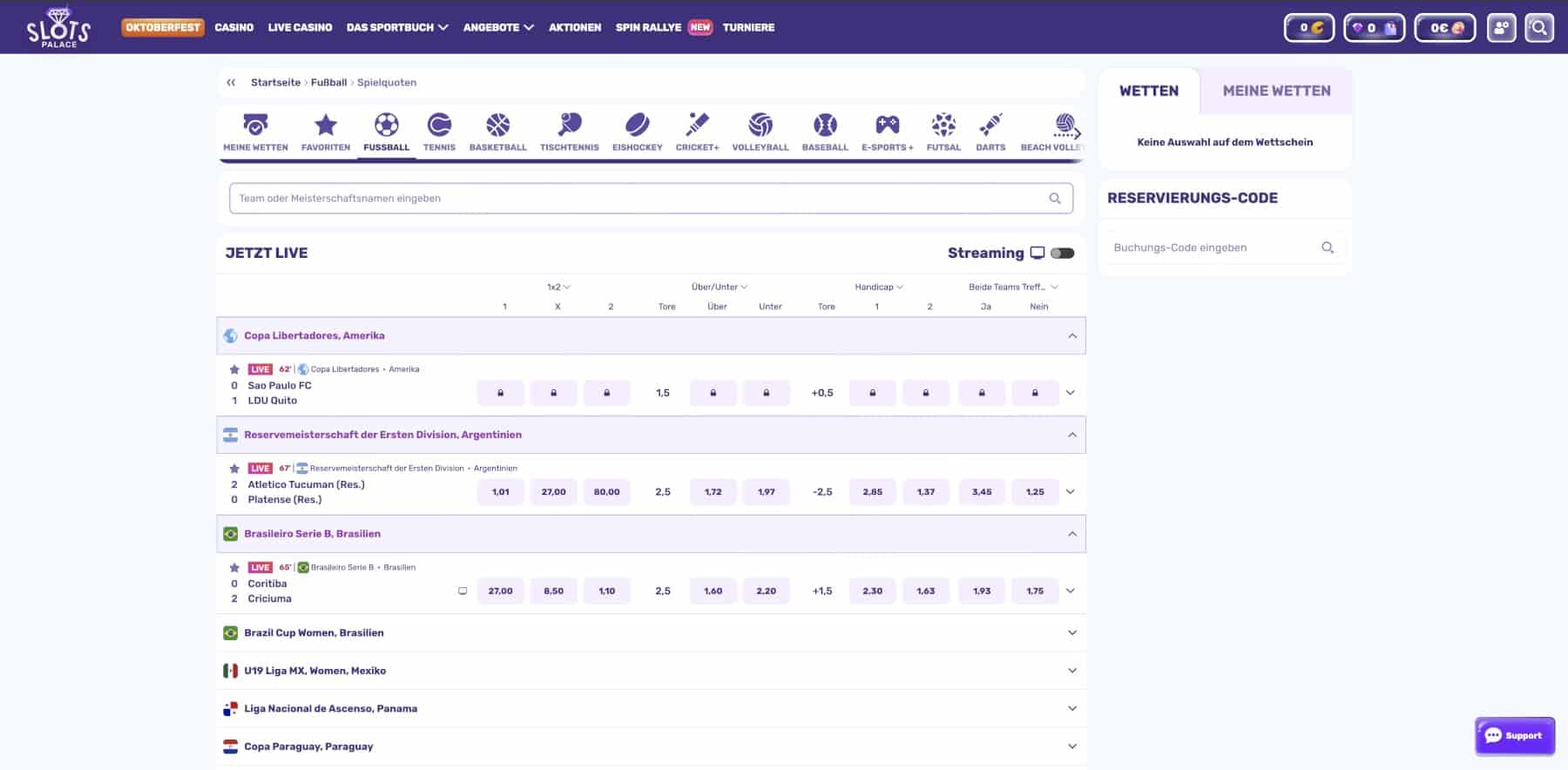Open the Angebote dropdown menu
Viewport: 1568px width, 770px height.
coord(498,28)
